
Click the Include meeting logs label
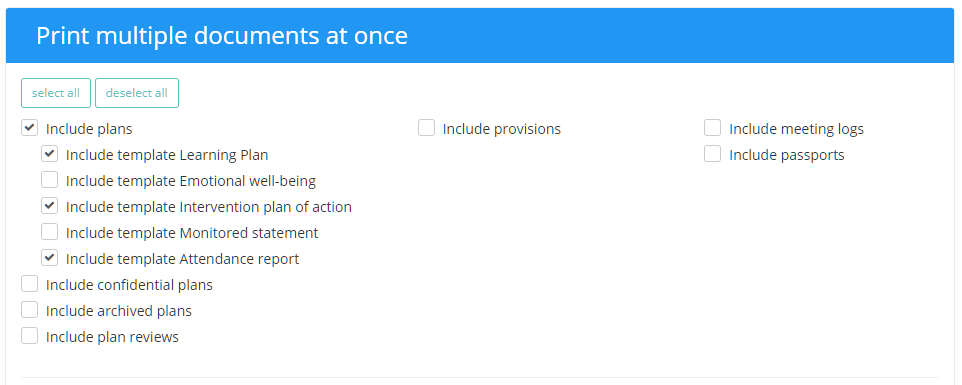coord(796,129)
